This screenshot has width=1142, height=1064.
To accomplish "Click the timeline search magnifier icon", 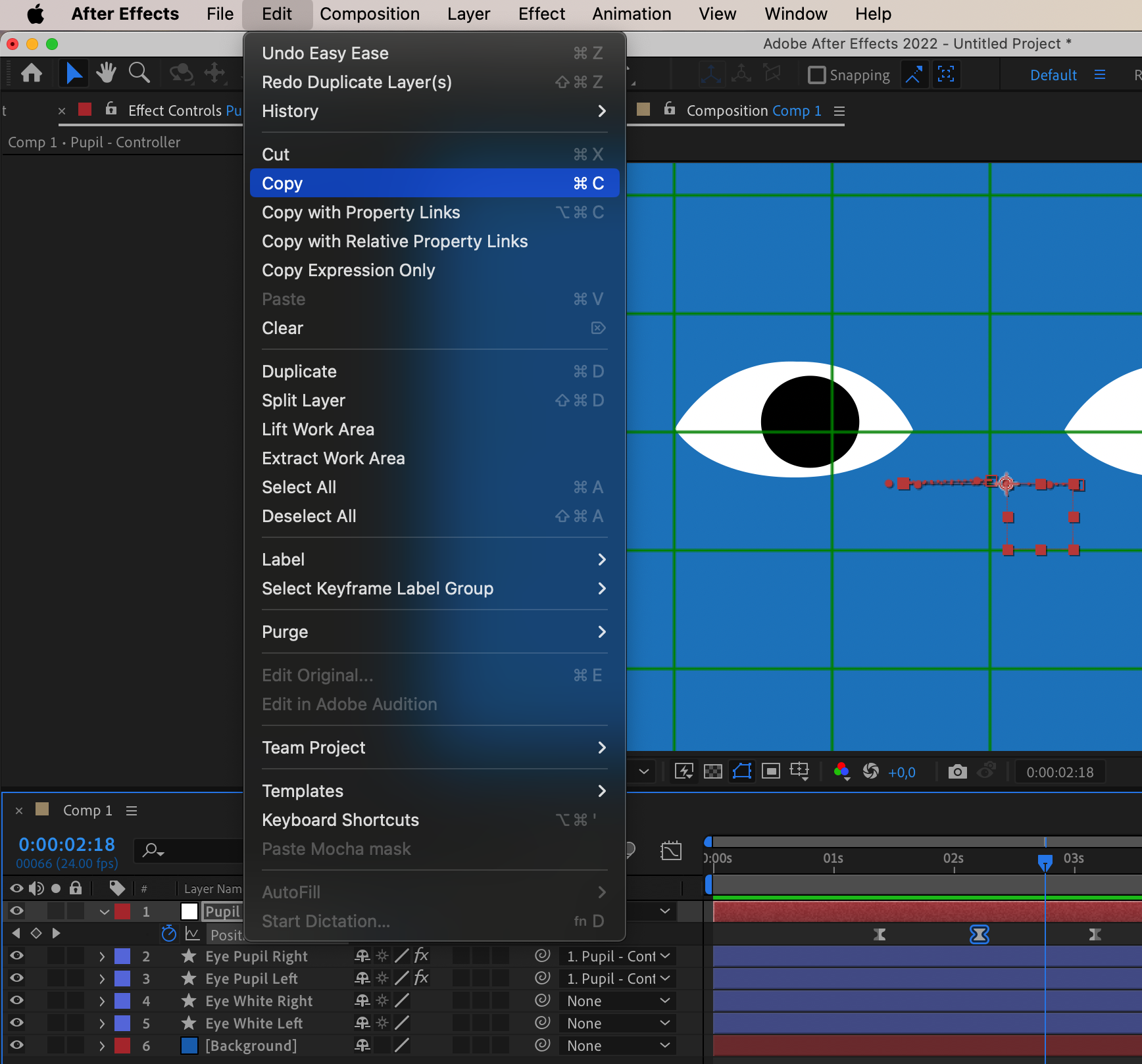I will (x=153, y=850).
